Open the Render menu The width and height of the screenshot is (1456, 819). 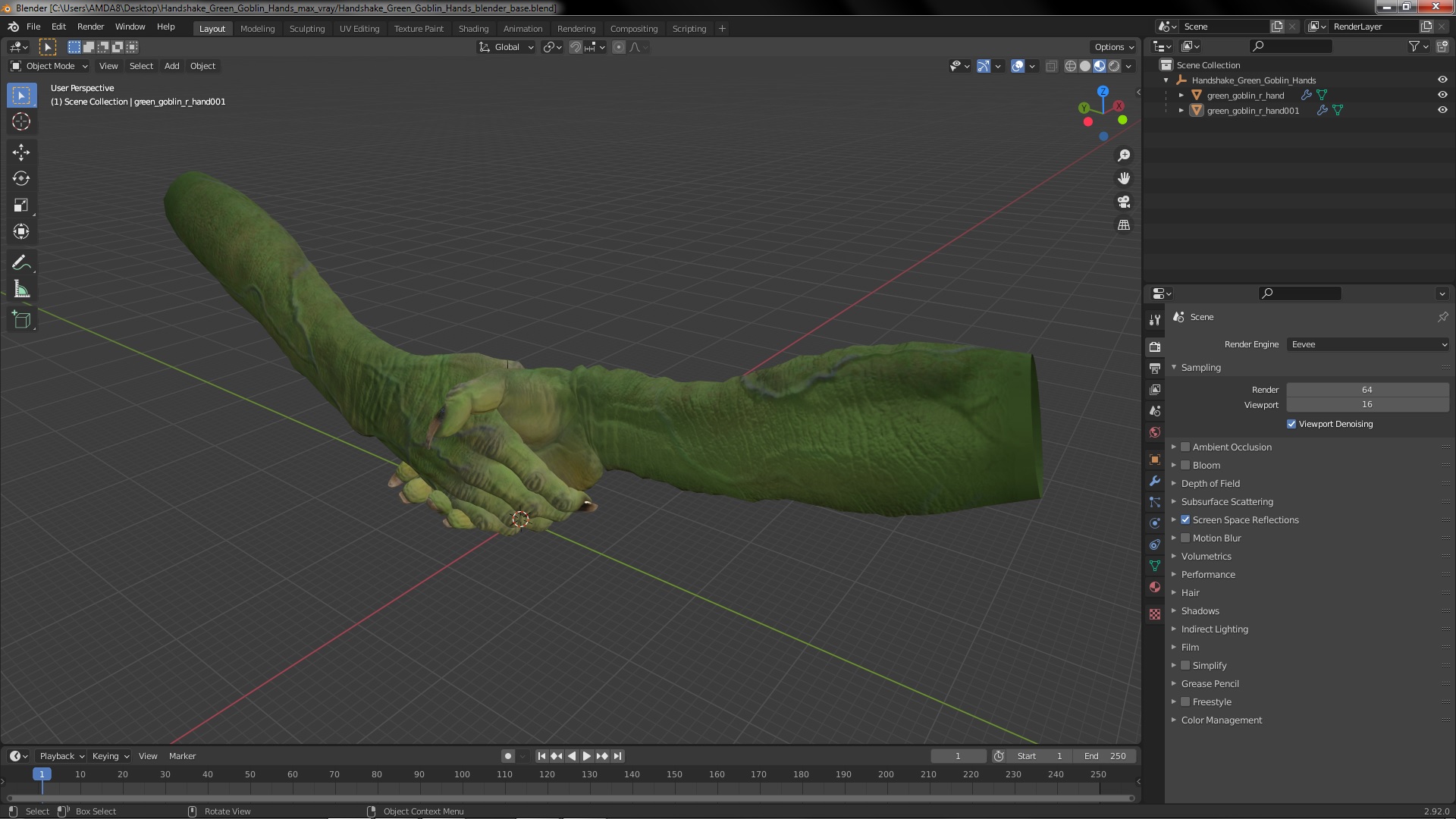90,27
